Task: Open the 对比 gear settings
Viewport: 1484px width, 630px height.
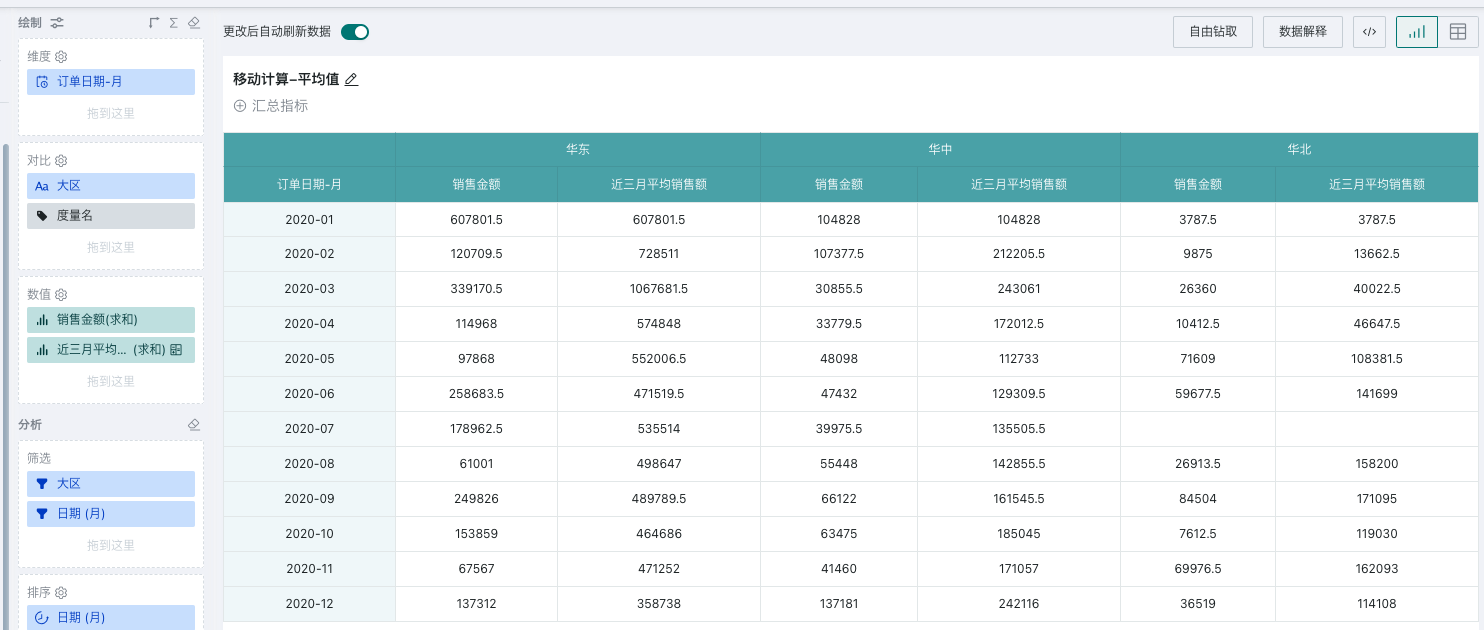Action: [x=61, y=160]
